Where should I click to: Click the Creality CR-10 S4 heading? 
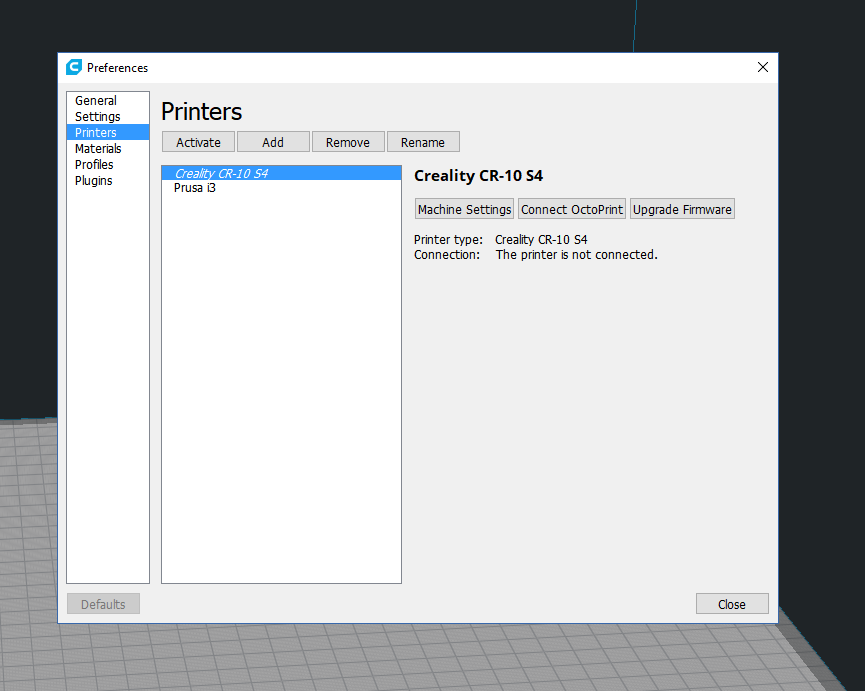coord(478,175)
